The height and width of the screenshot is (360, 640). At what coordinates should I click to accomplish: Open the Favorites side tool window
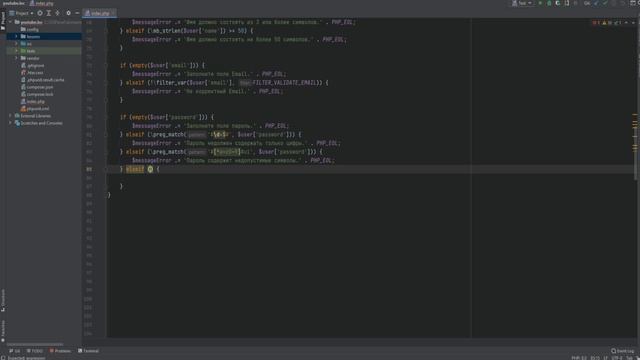[3, 331]
